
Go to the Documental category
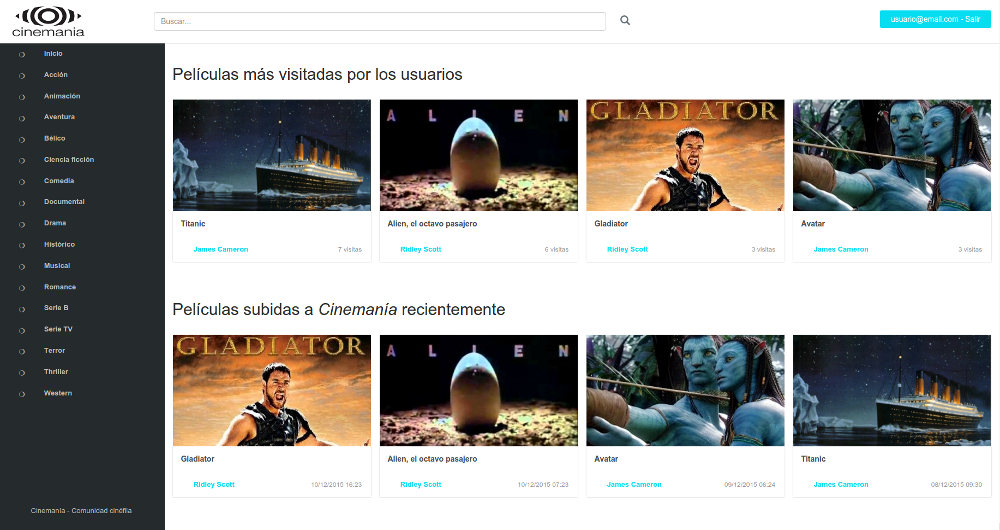(64, 202)
